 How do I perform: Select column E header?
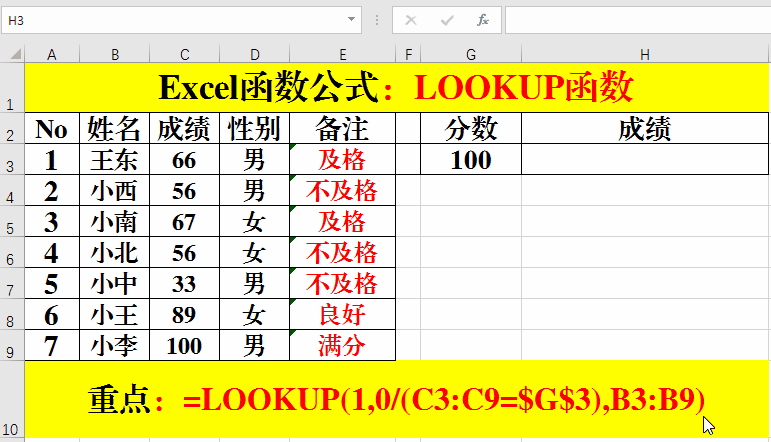[x=343, y=55]
